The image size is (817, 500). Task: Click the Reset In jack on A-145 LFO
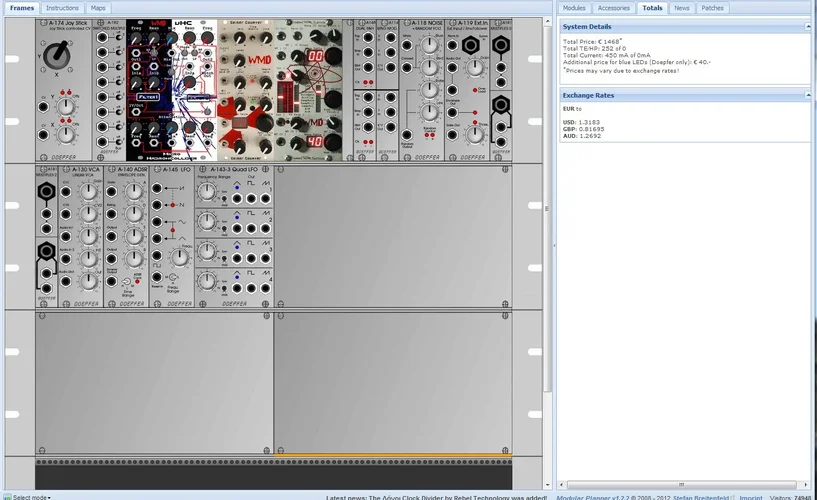point(157,276)
